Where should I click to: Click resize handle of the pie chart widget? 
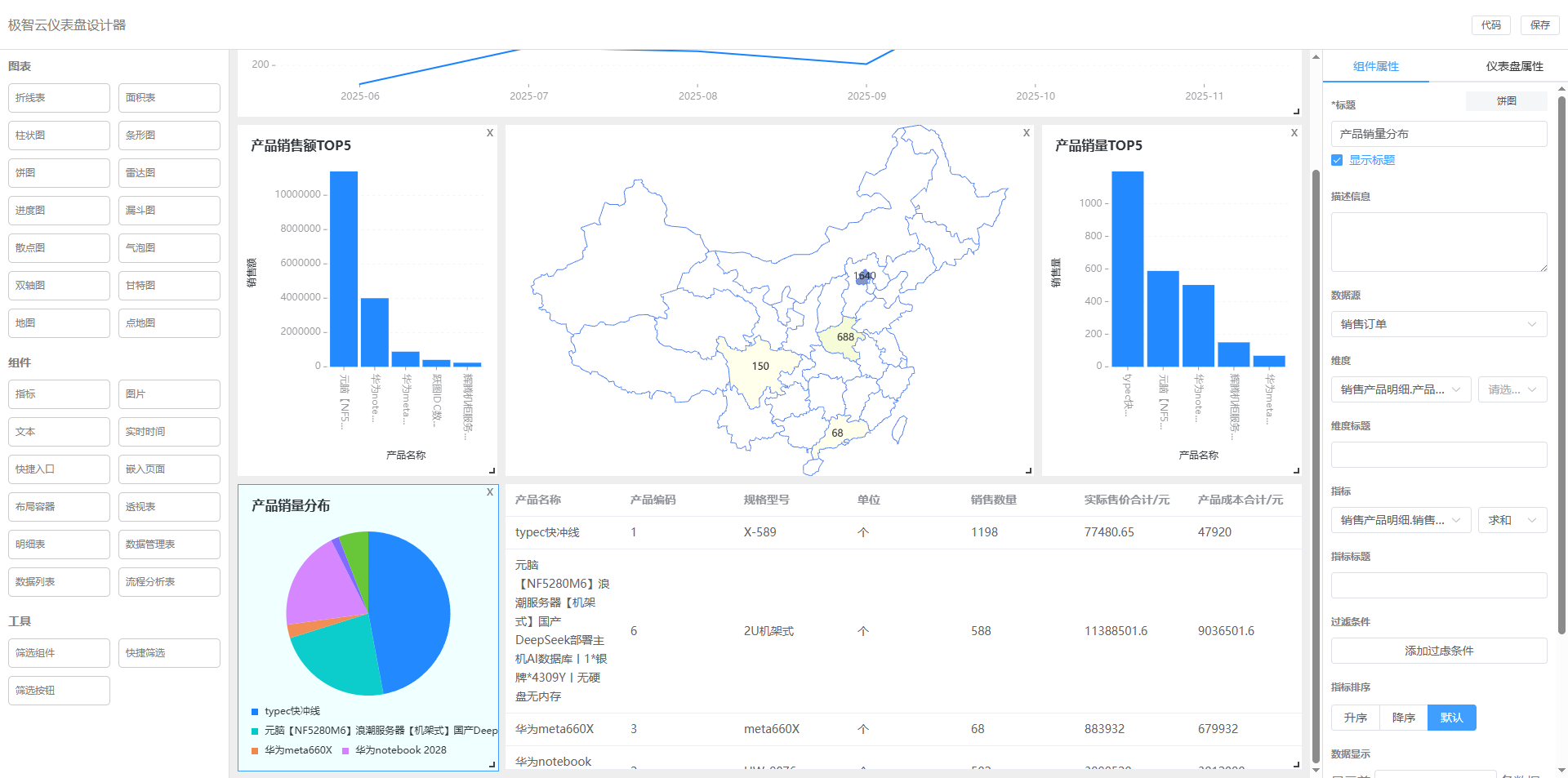tap(492, 764)
